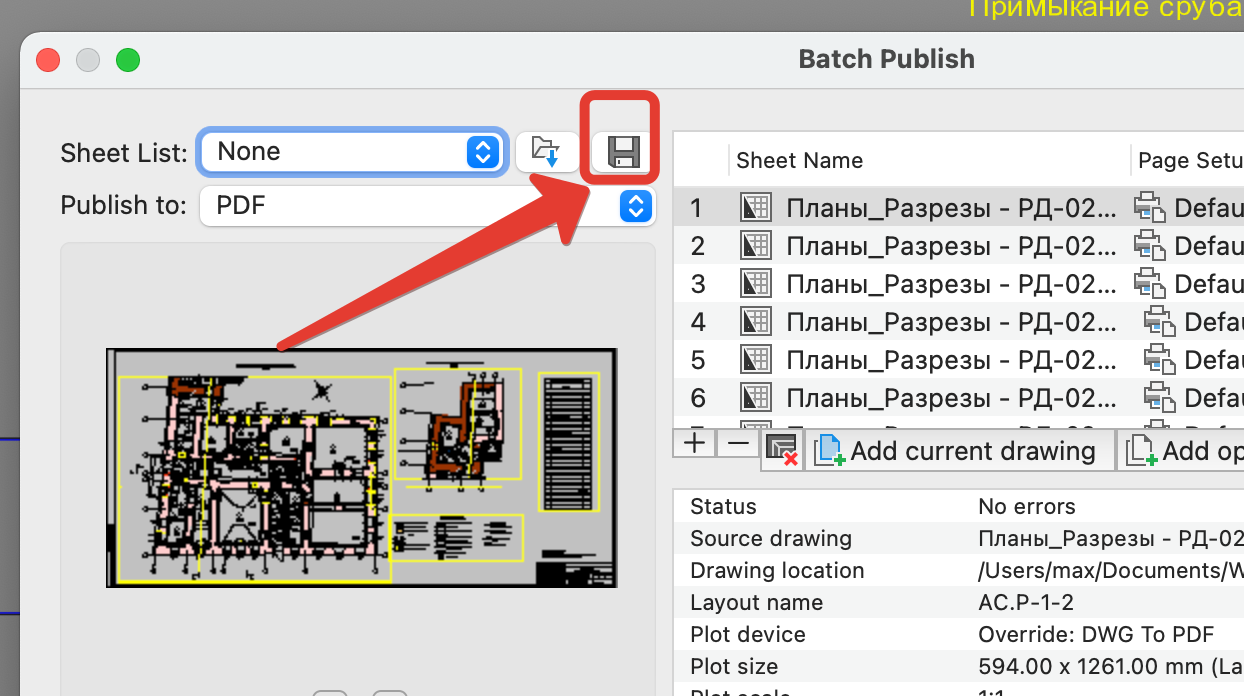Image resolution: width=1244 pixels, height=696 pixels.
Task: Open the Publish to format dropdown
Action: [x=635, y=205]
